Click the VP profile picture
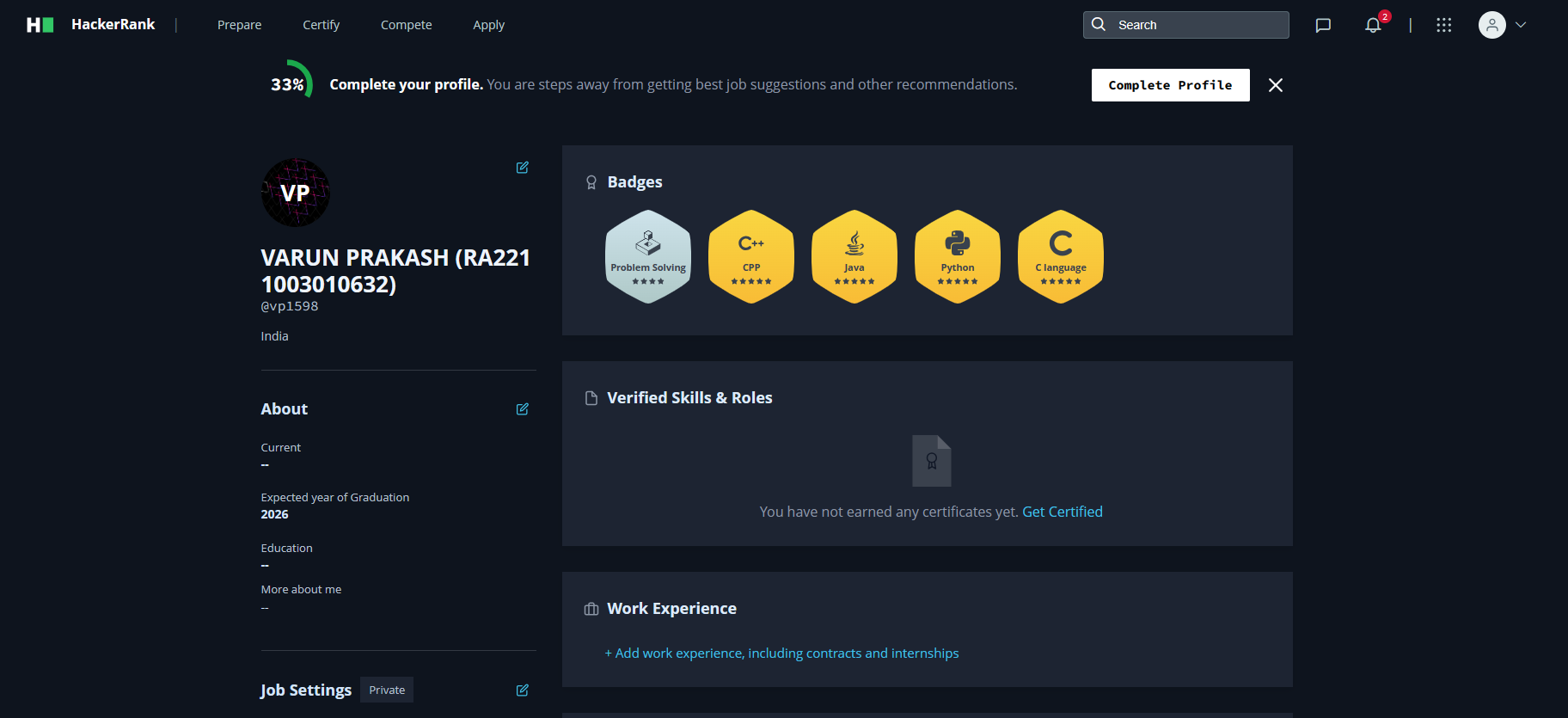 coord(295,193)
